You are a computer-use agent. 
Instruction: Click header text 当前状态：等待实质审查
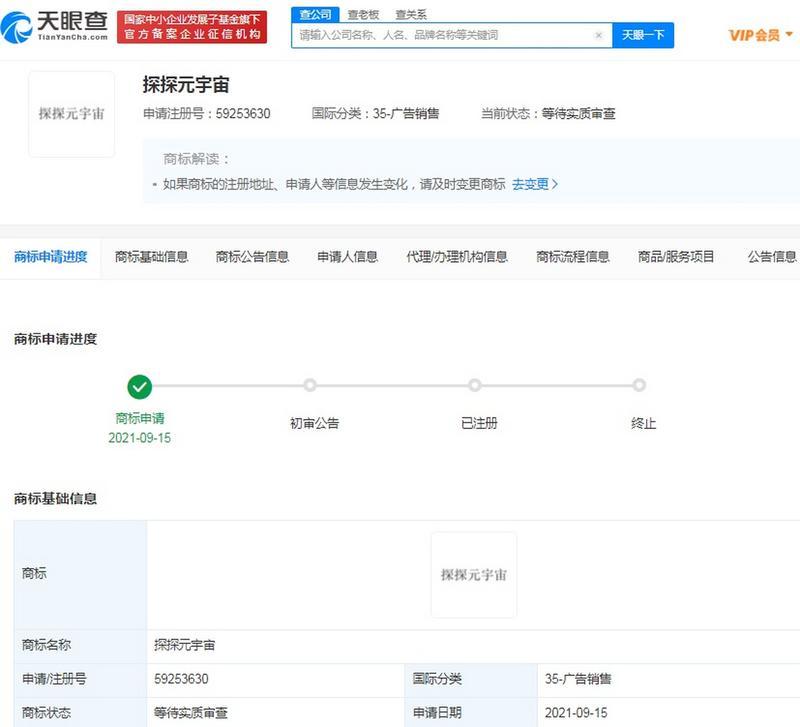click(548, 113)
